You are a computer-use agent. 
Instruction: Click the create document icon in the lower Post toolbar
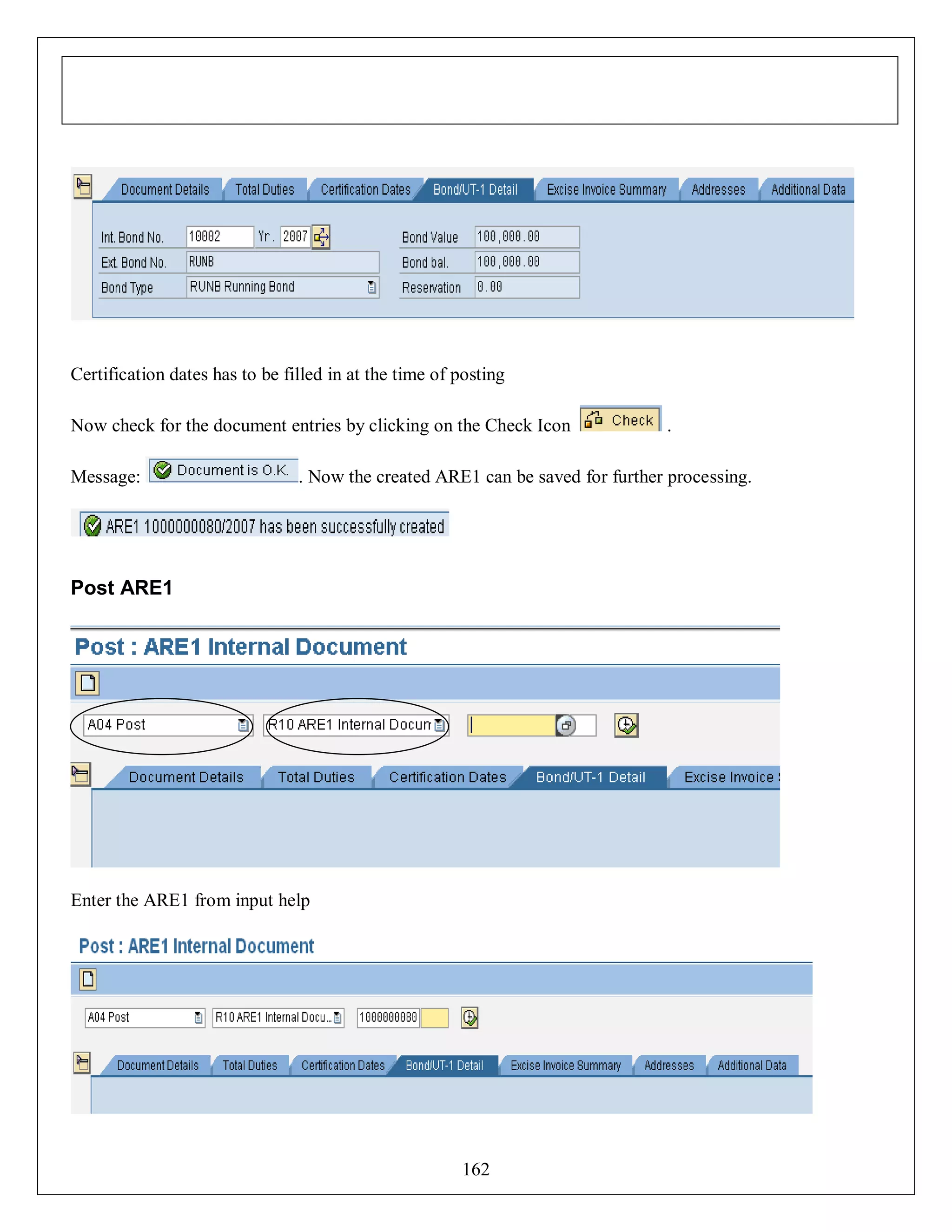88,979
